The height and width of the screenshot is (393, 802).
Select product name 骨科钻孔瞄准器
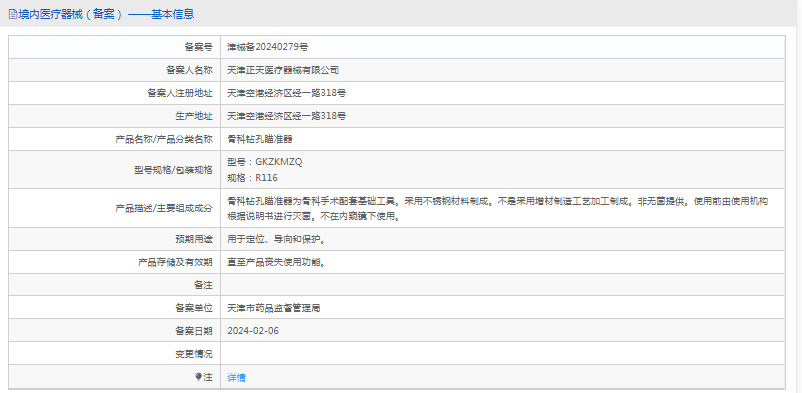pyautogui.click(x=260, y=139)
